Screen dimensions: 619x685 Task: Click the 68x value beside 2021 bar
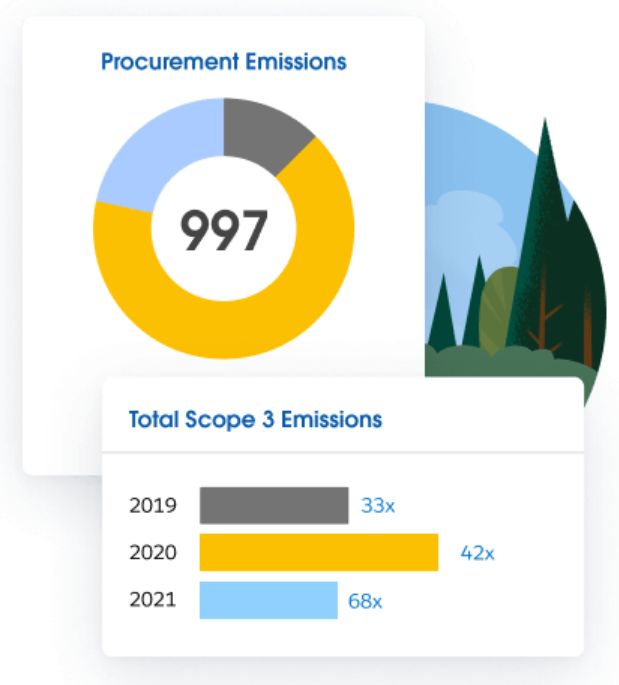tap(365, 602)
